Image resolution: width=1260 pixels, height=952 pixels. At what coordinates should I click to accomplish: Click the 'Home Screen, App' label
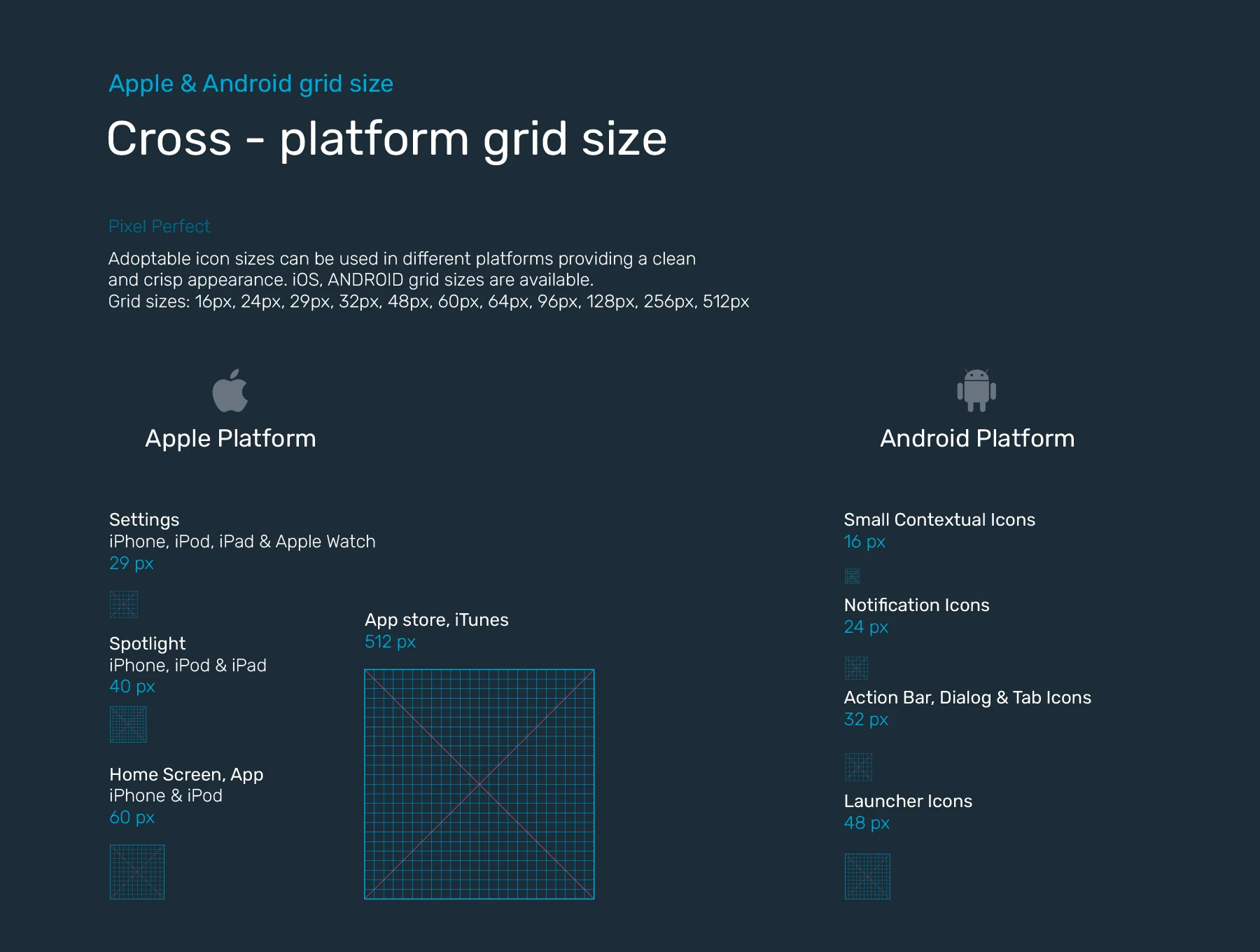pos(186,775)
